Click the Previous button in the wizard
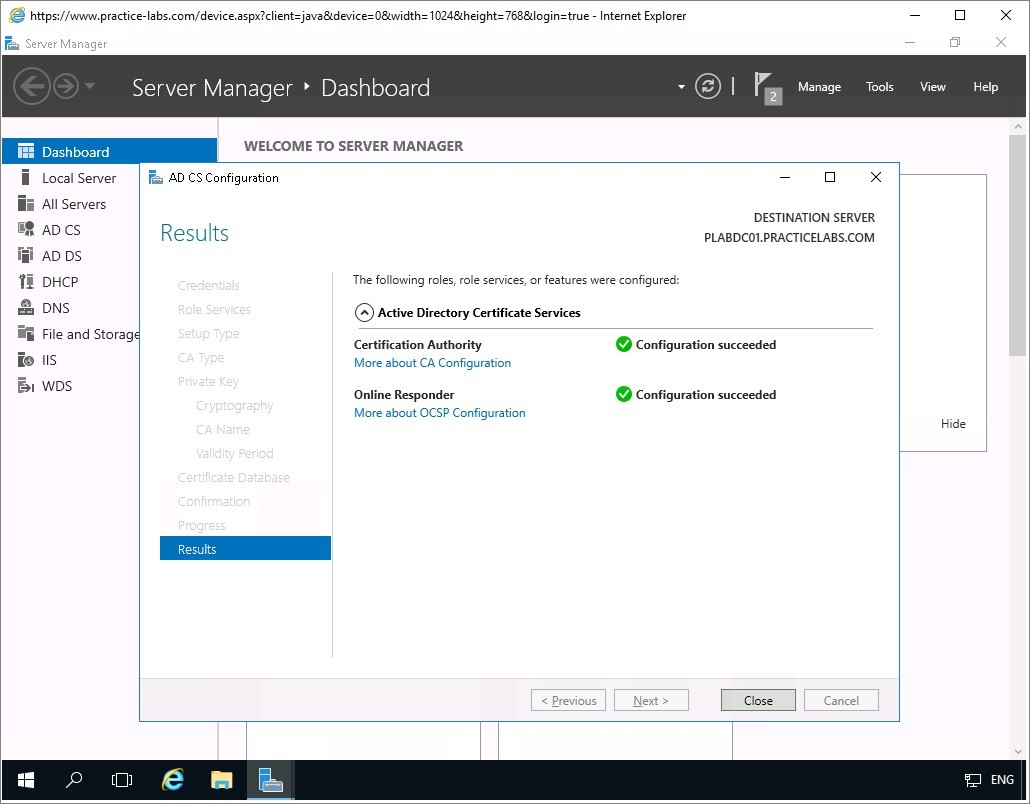Screen dimensions: 1030x804 568,700
